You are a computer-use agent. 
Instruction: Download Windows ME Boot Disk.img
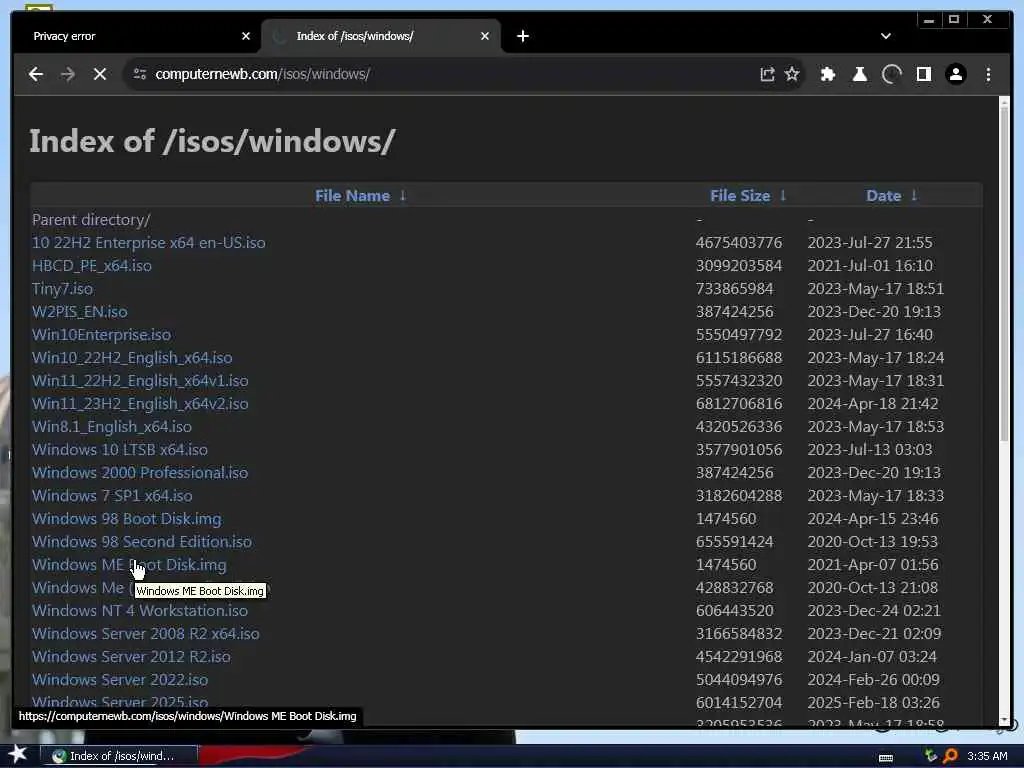[x=129, y=565]
